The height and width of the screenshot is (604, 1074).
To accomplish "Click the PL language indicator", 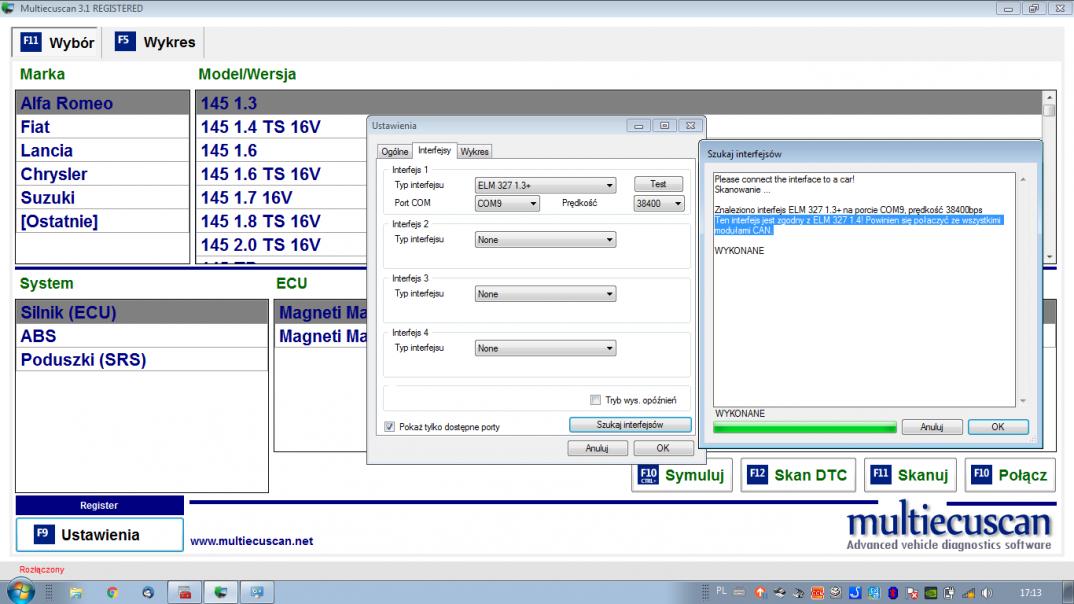I will [x=721, y=591].
